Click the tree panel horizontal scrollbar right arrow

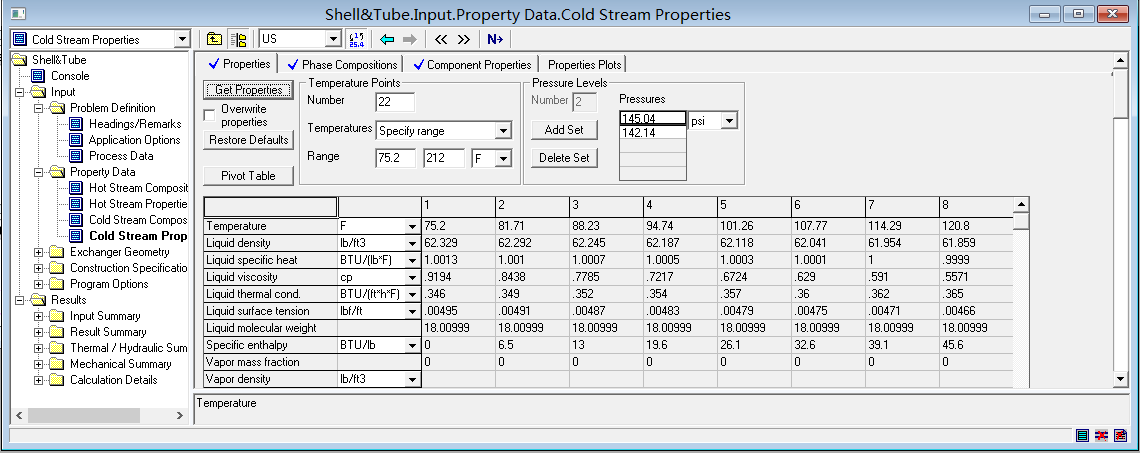[x=180, y=415]
